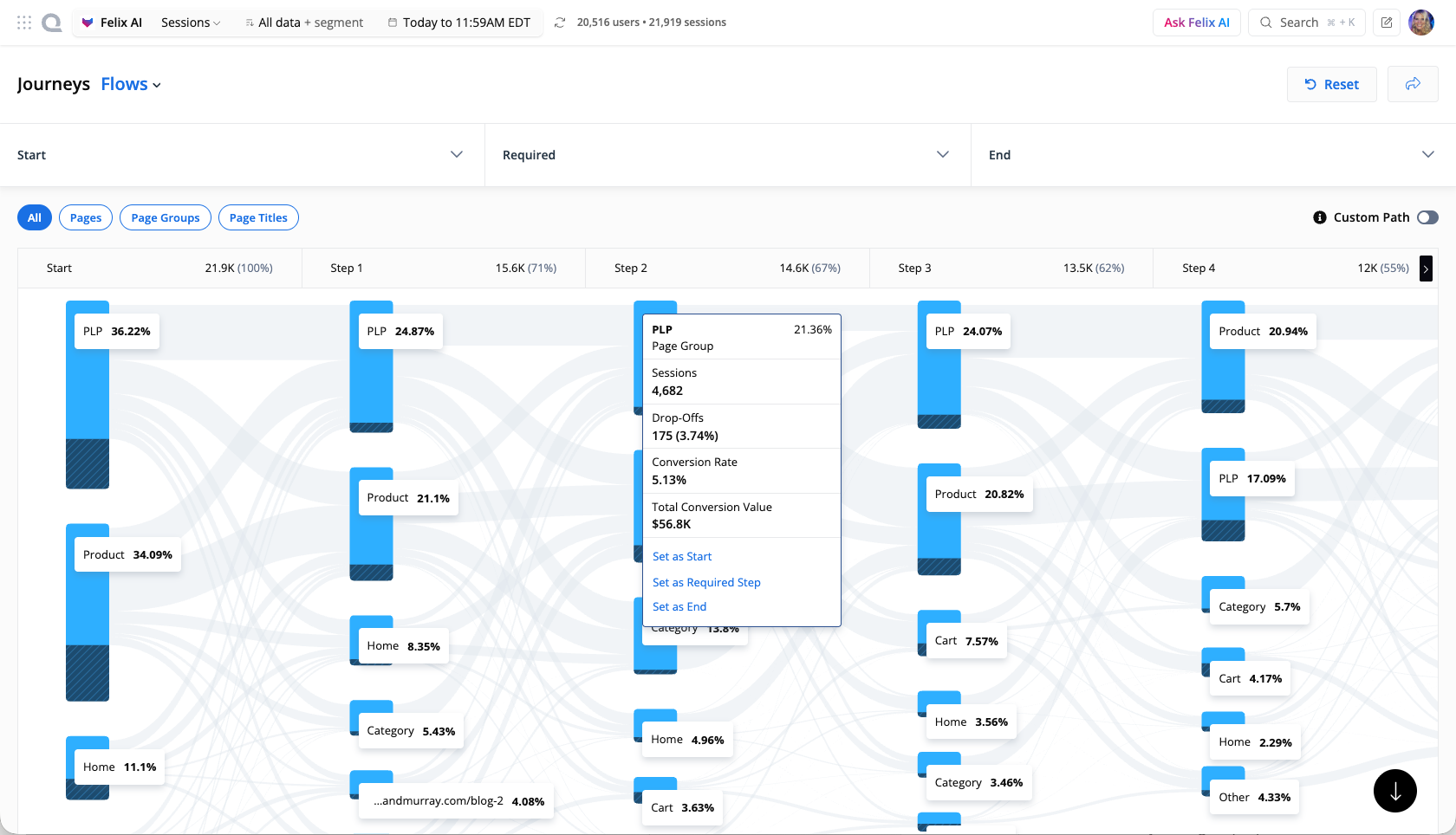Select the Page Titles filter tab
This screenshot has height=835, width=1456.
(258, 217)
